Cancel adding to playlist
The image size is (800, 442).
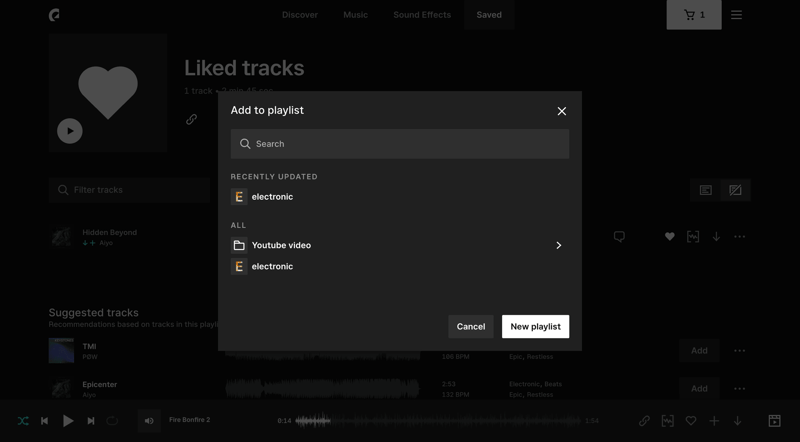470,327
